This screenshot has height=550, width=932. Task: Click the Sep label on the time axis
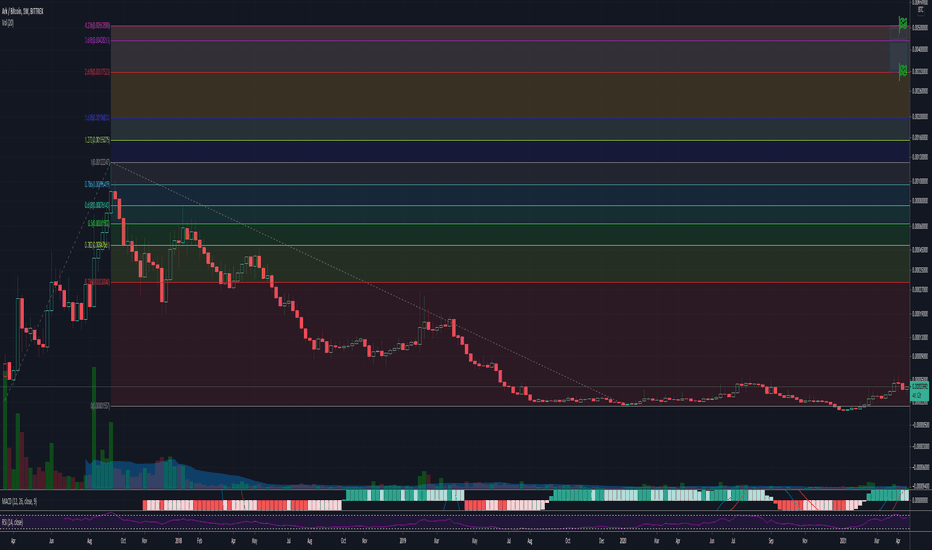(771, 541)
